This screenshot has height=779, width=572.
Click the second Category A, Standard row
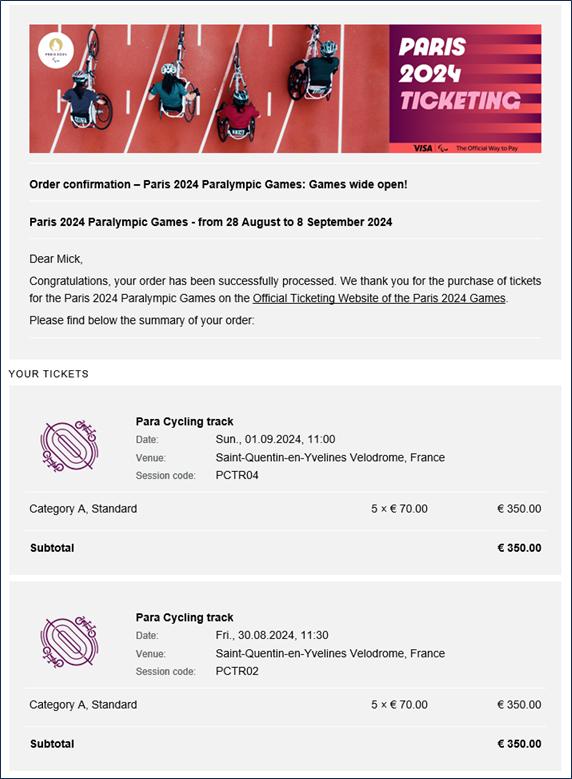click(x=285, y=704)
